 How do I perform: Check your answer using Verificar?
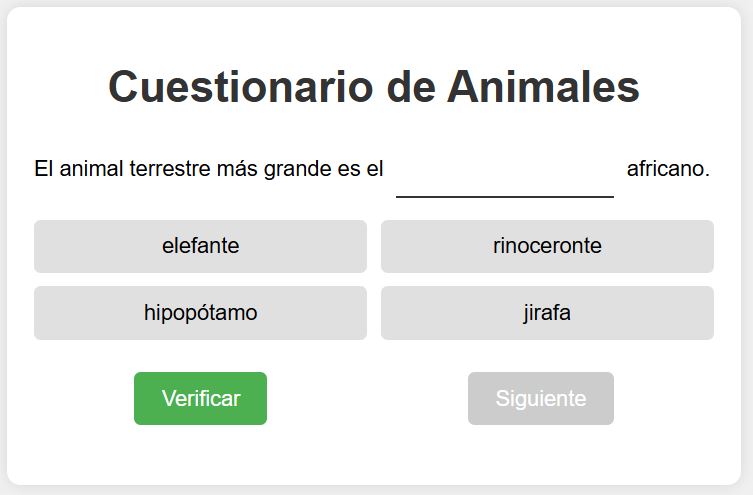(x=200, y=398)
